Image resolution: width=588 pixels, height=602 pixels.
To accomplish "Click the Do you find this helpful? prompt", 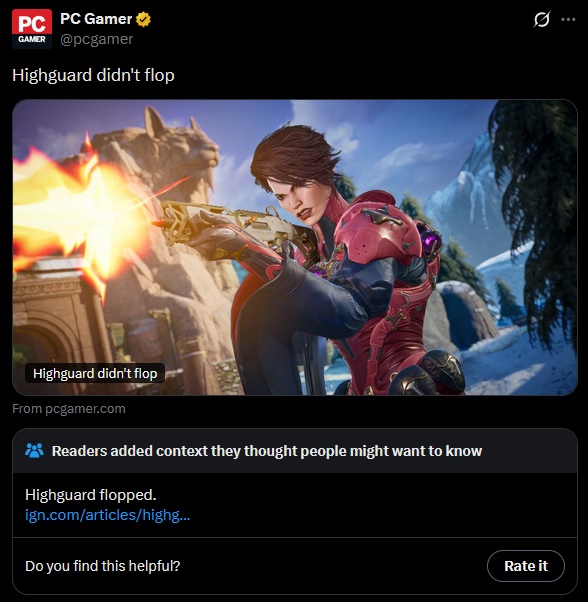I will [102, 566].
